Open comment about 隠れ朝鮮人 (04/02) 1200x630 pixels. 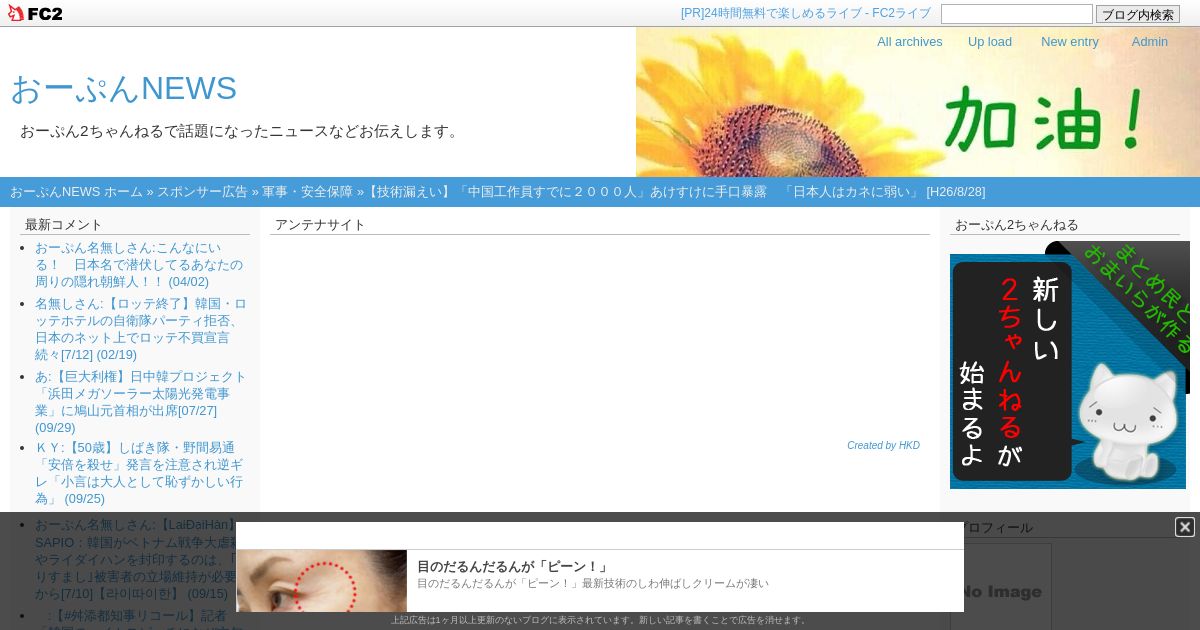point(140,265)
